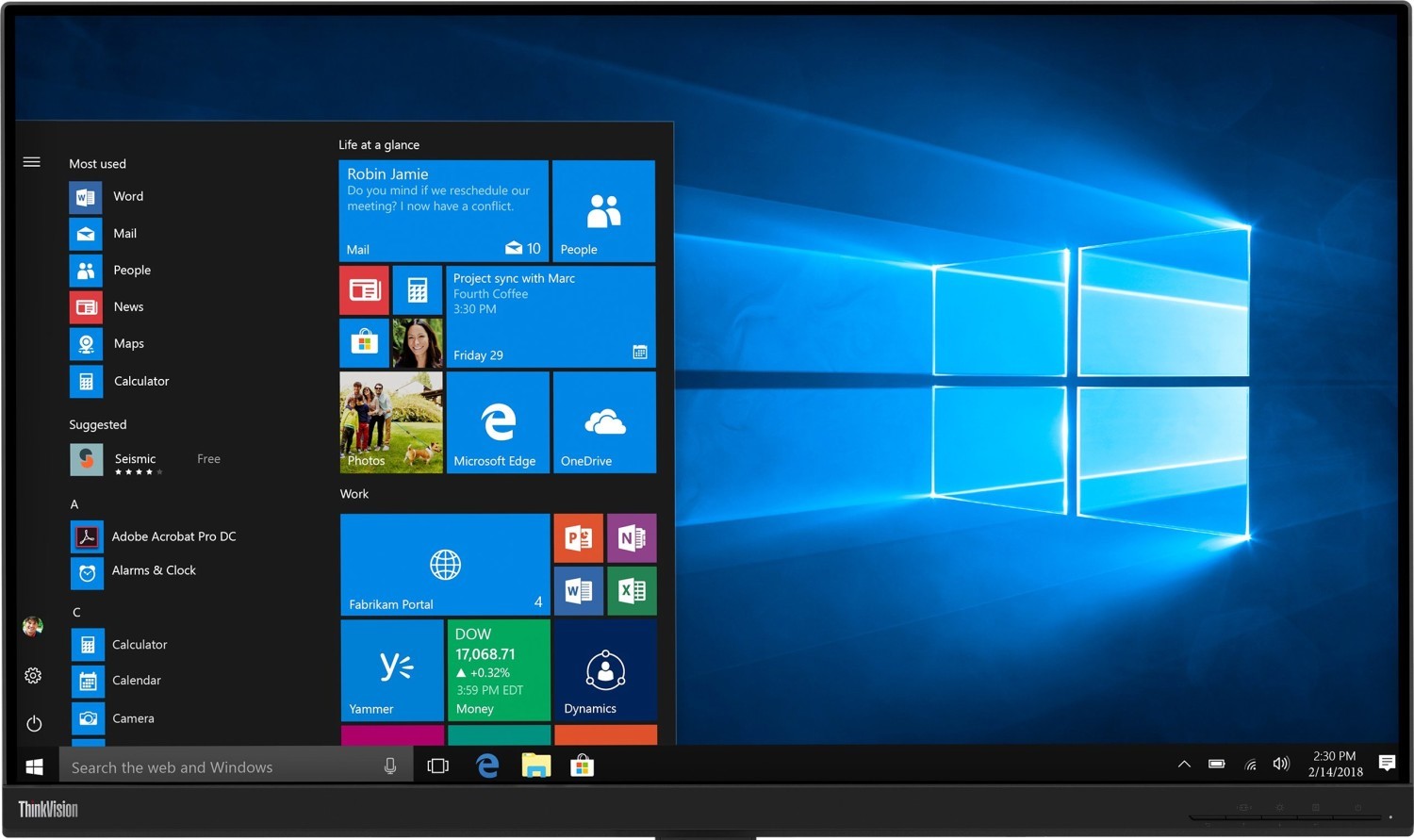
Task: Click the Yammer tile
Action: click(392, 670)
